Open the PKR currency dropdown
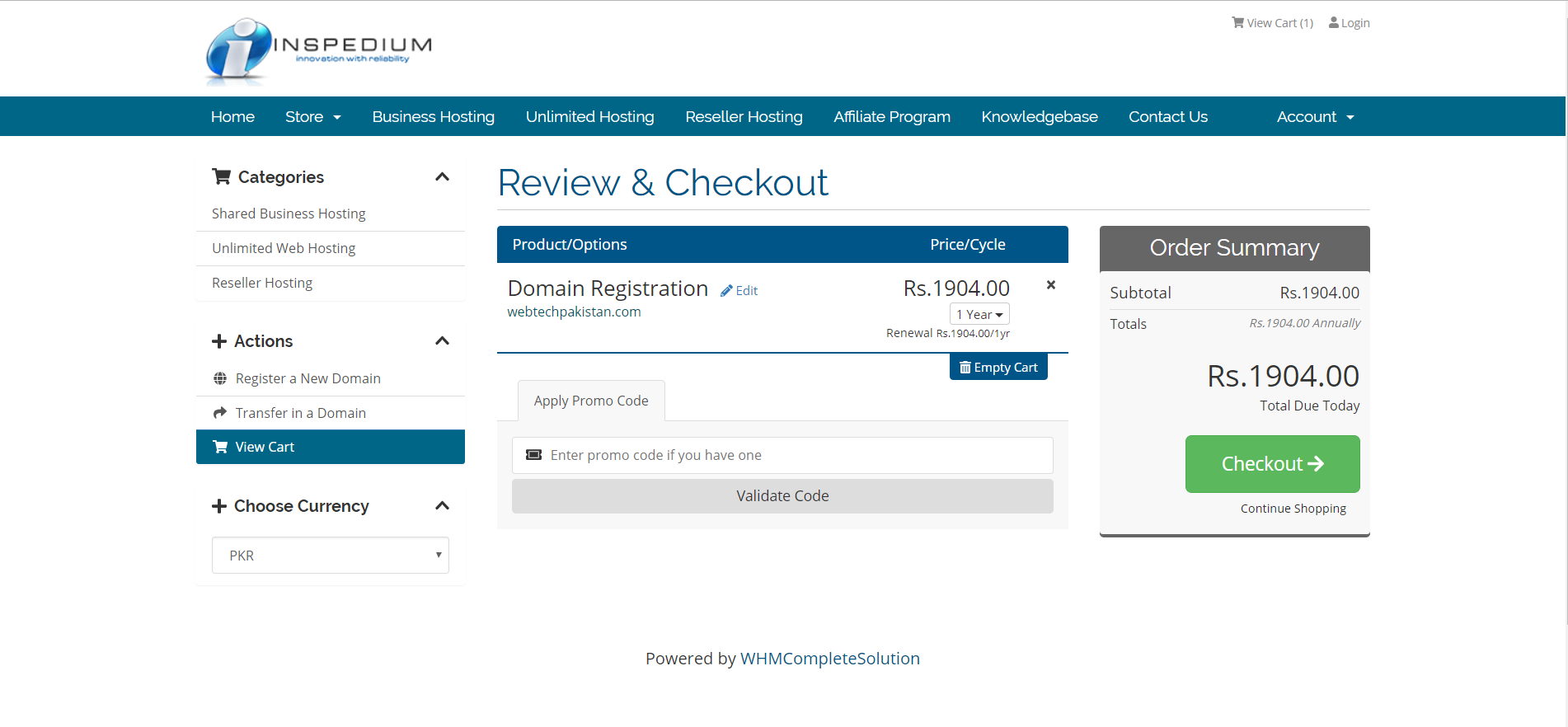 click(330, 556)
